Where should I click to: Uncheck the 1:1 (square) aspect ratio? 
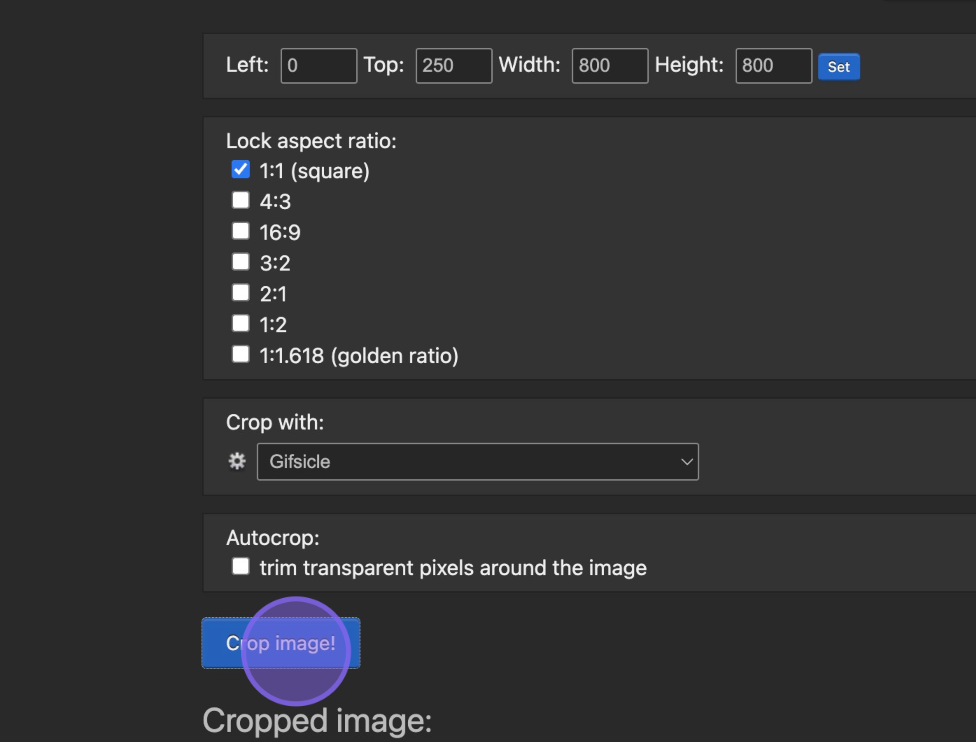(240, 169)
